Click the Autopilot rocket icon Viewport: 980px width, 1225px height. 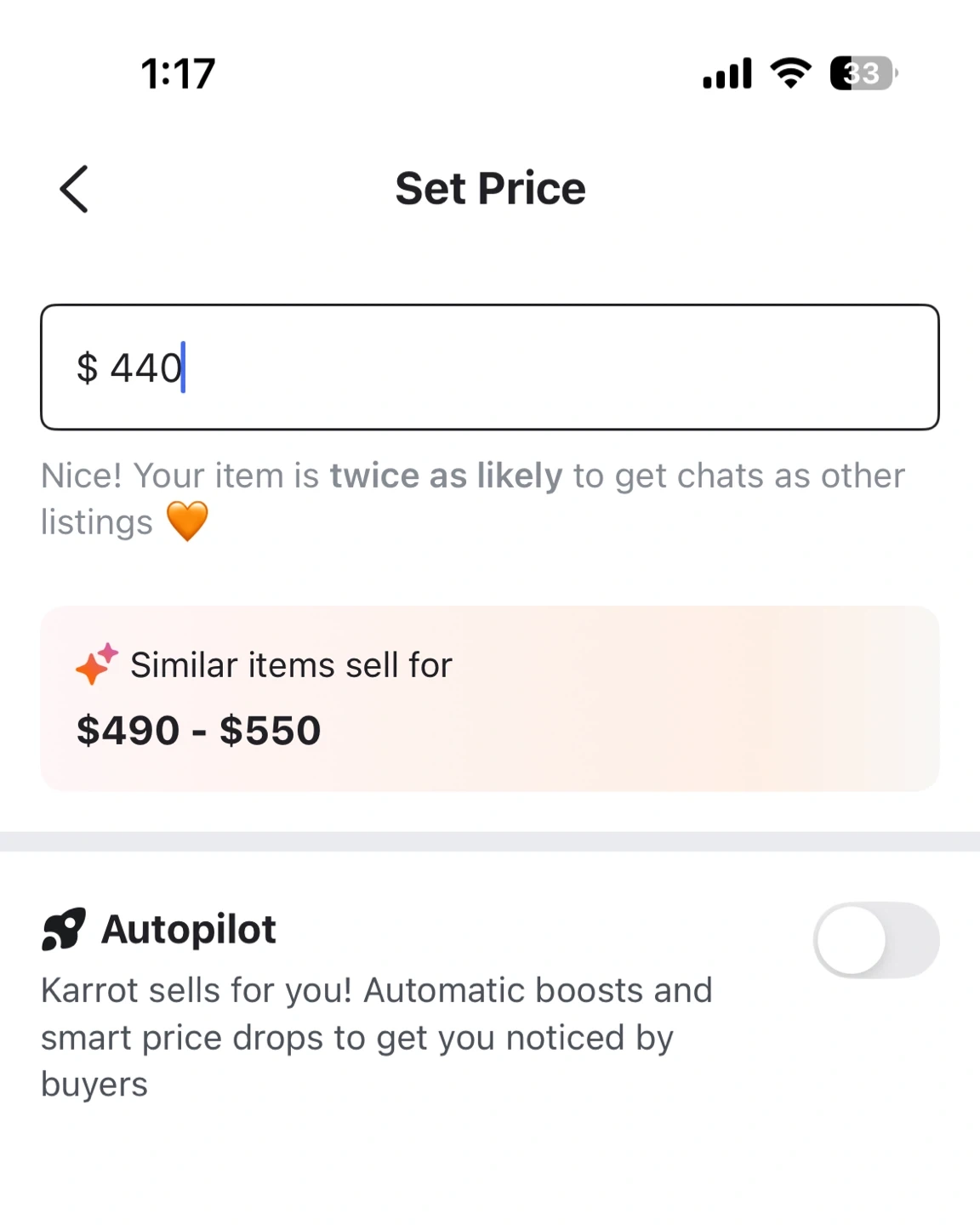64,929
